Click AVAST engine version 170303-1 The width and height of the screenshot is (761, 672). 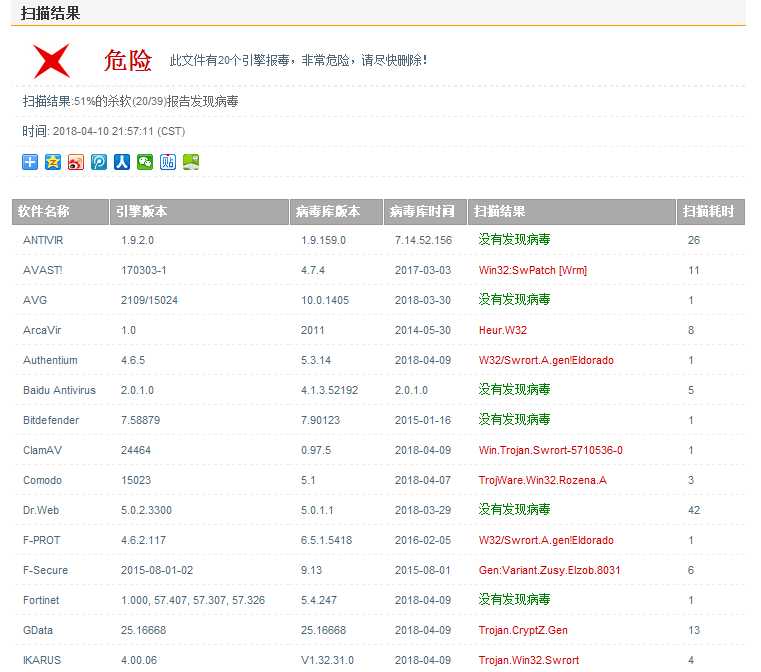pyautogui.click(x=144, y=270)
